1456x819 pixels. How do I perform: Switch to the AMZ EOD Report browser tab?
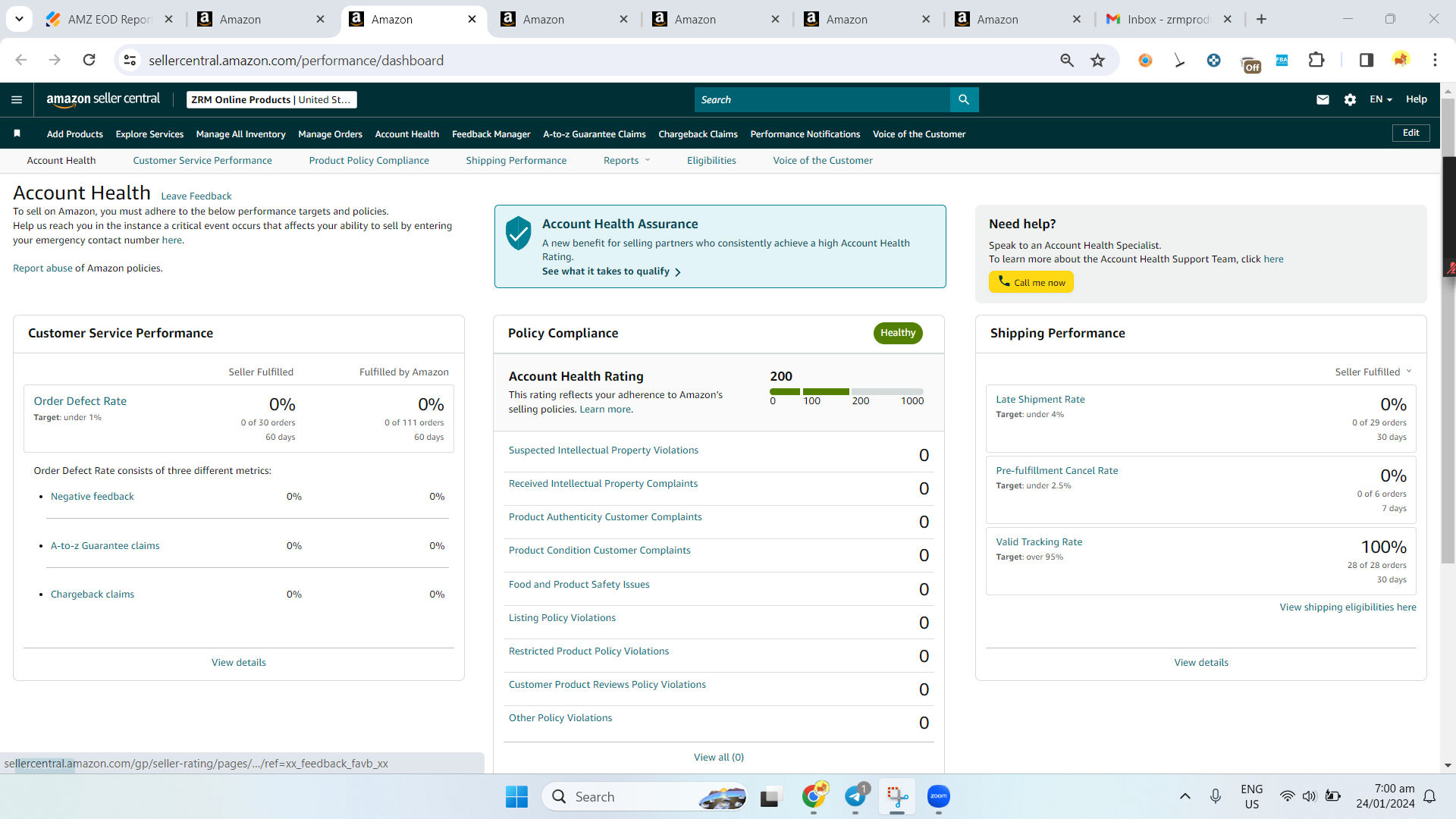[111, 19]
